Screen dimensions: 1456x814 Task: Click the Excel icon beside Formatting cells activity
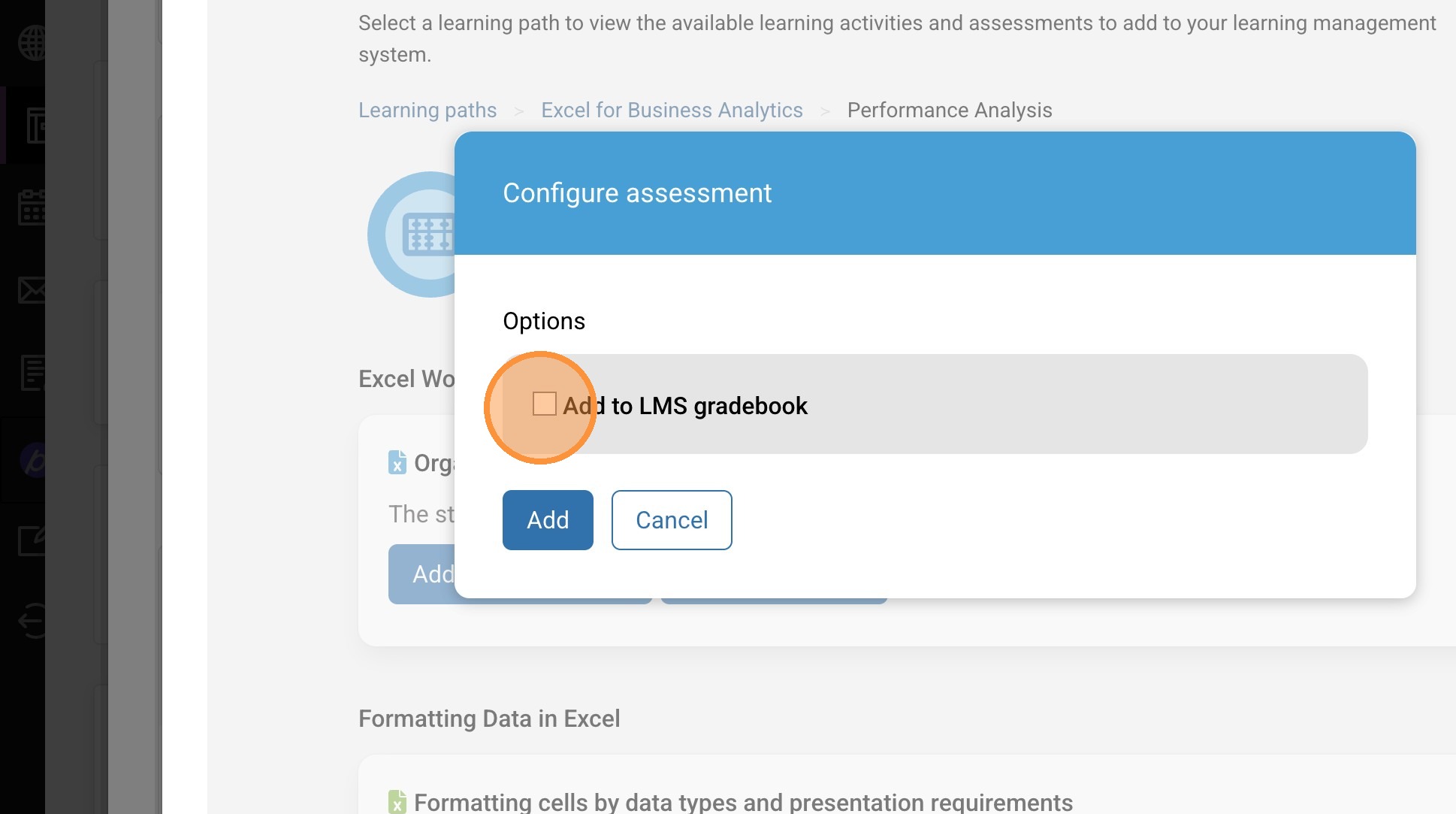[x=397, y=802]
